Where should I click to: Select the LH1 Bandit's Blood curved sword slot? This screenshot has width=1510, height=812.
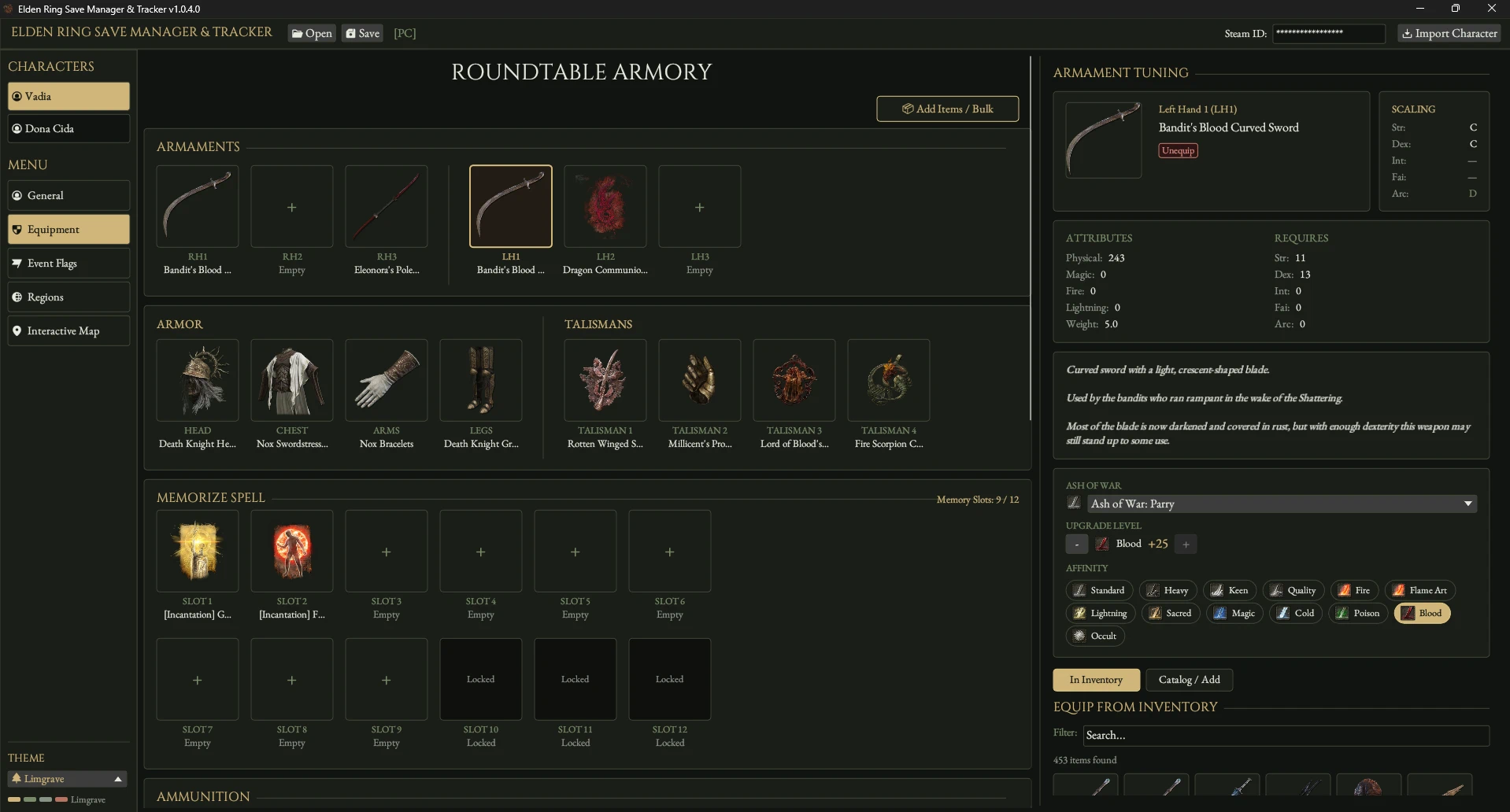[511, 206]
